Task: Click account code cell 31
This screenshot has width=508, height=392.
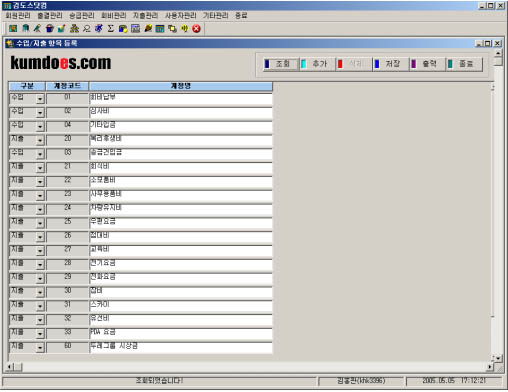Action: click(67, 307)
